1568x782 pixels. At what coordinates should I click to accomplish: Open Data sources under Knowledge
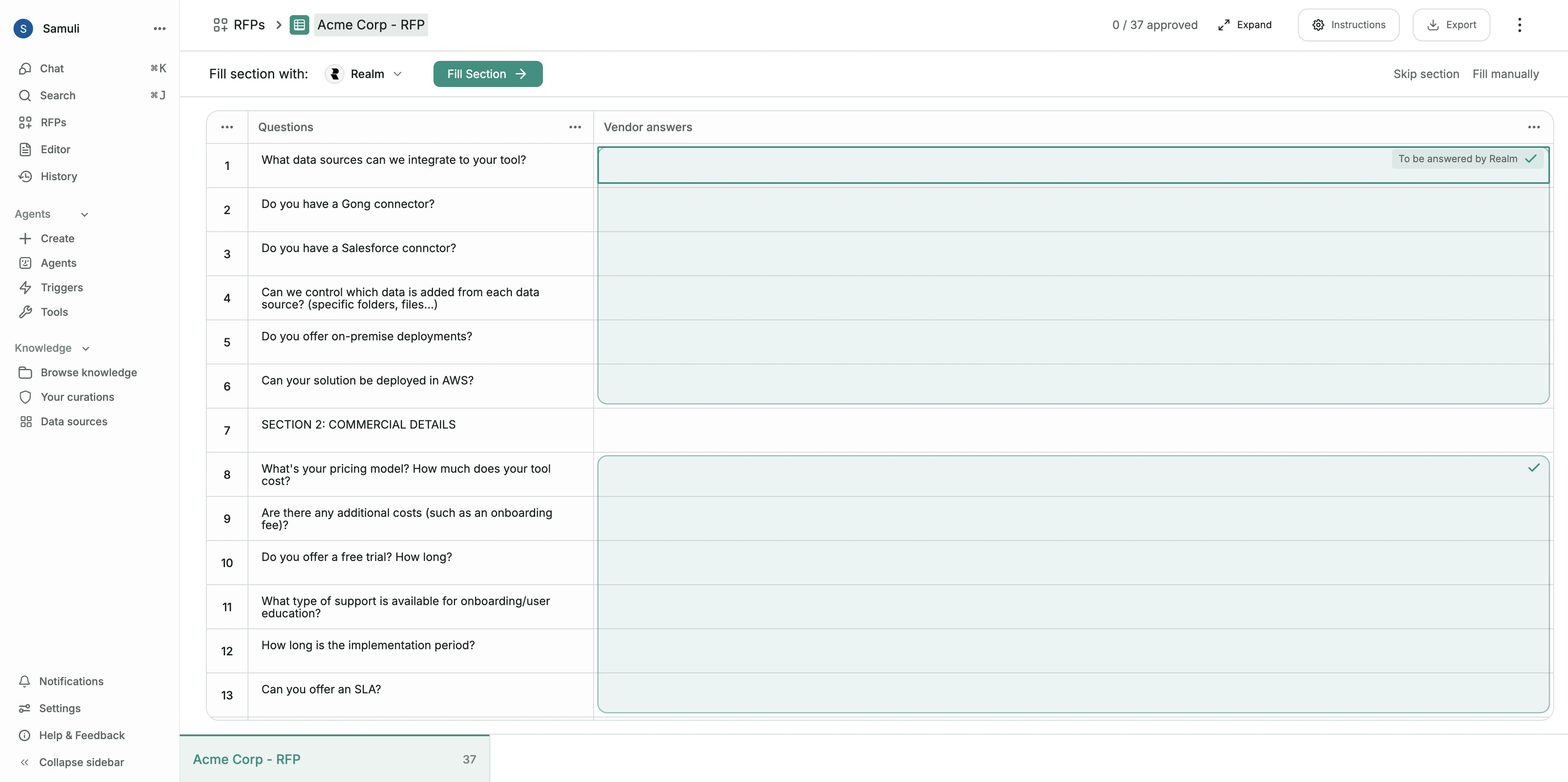73,421
